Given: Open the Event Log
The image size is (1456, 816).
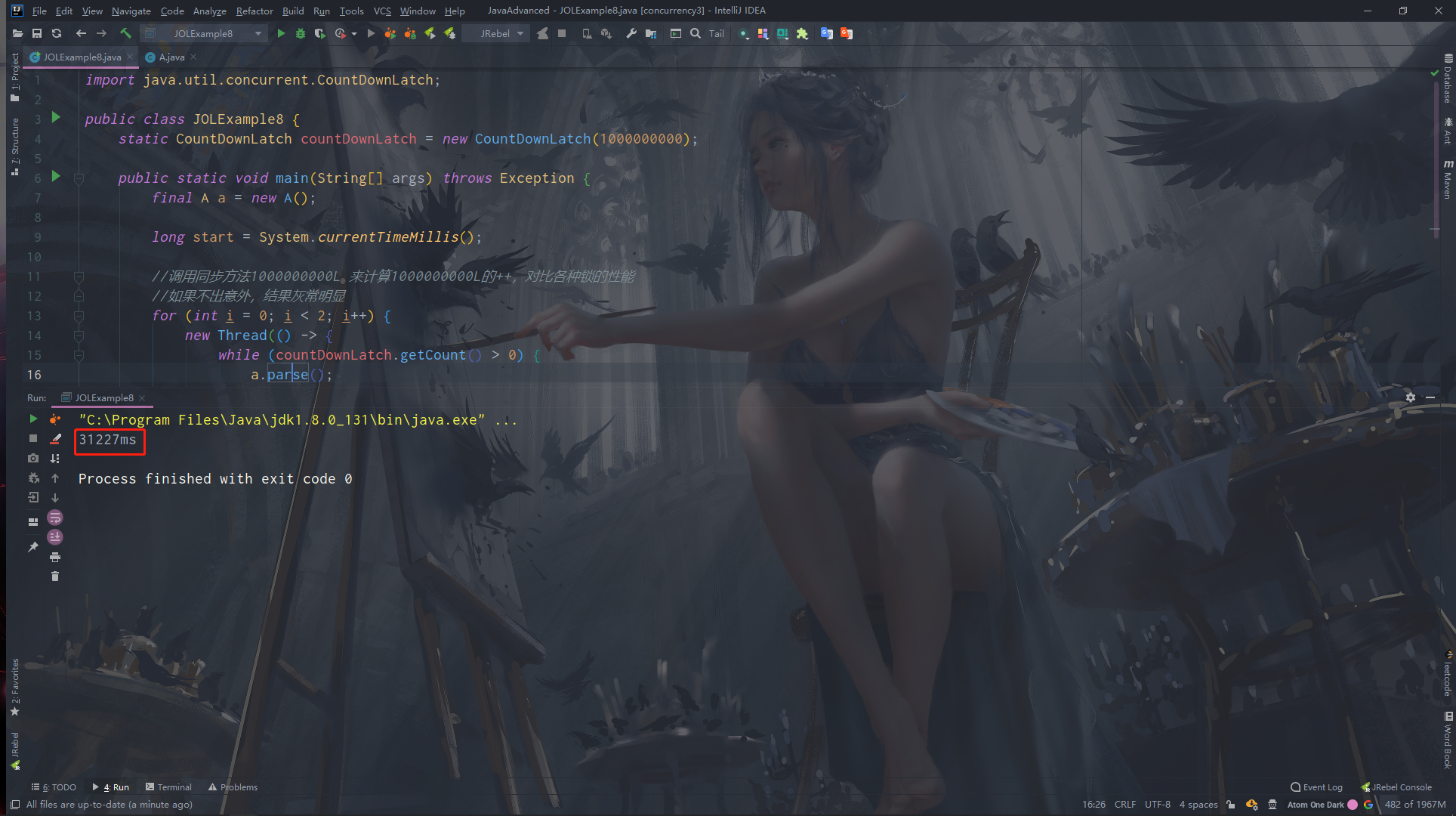Looking at the screenshot, I should [x=1316, y=787].
